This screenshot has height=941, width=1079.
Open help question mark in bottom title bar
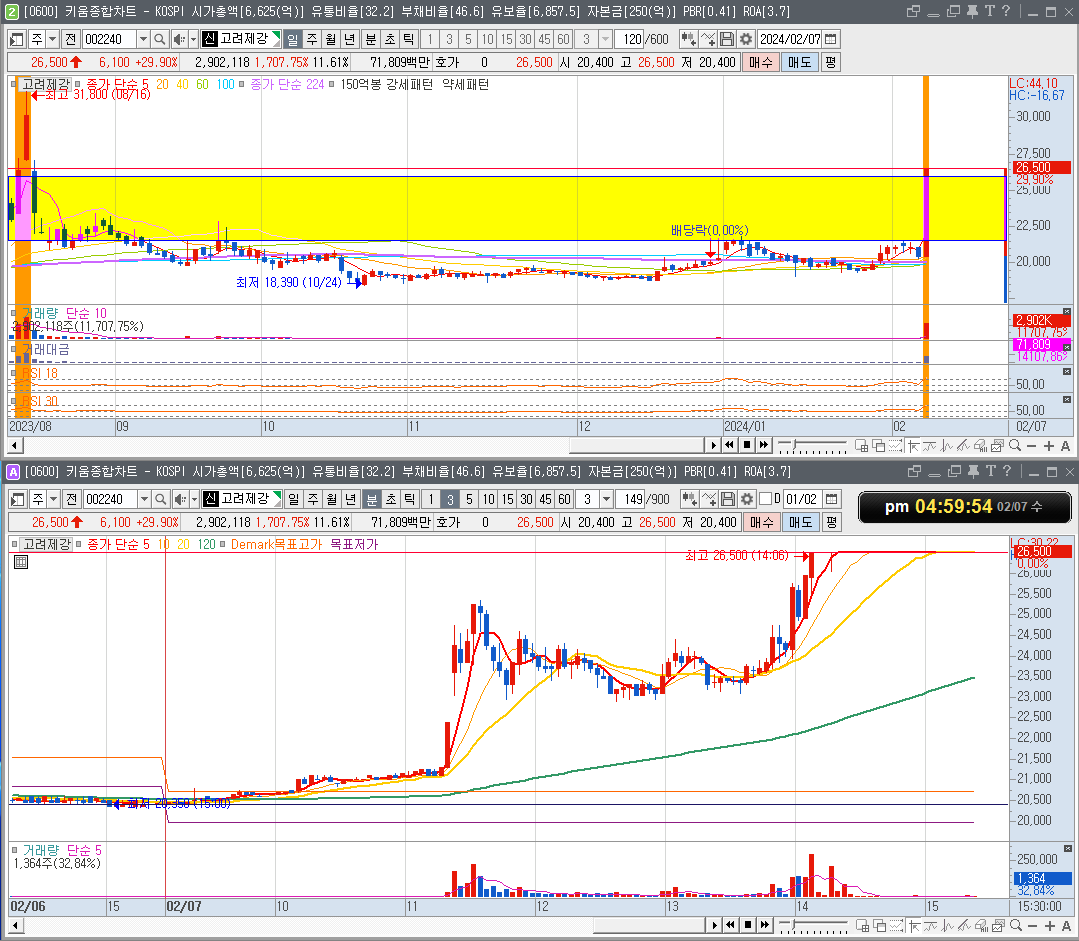pos(1007,471)
